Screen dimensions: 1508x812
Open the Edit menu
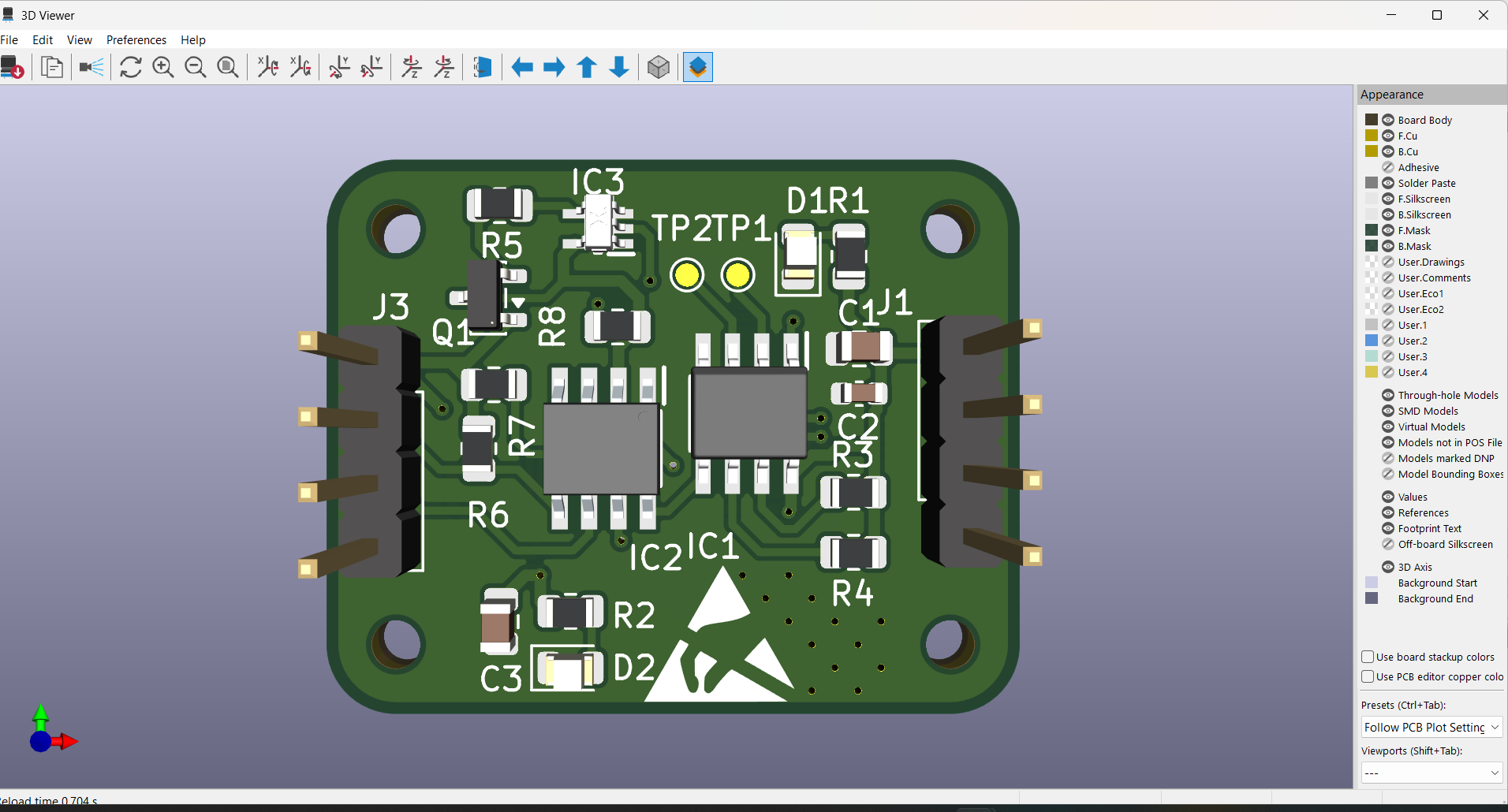pyautogui.click(x=43, y=40)
